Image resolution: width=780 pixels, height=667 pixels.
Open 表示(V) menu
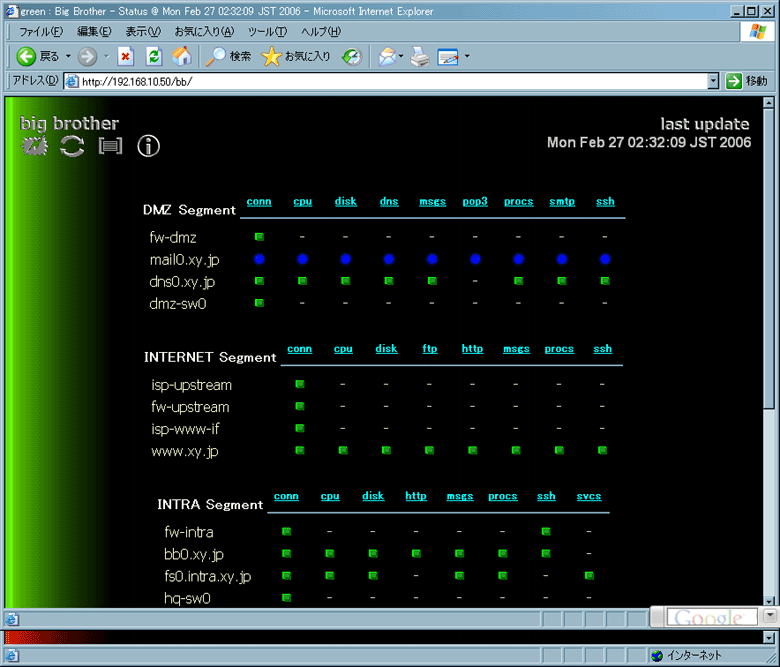(143, 32)
